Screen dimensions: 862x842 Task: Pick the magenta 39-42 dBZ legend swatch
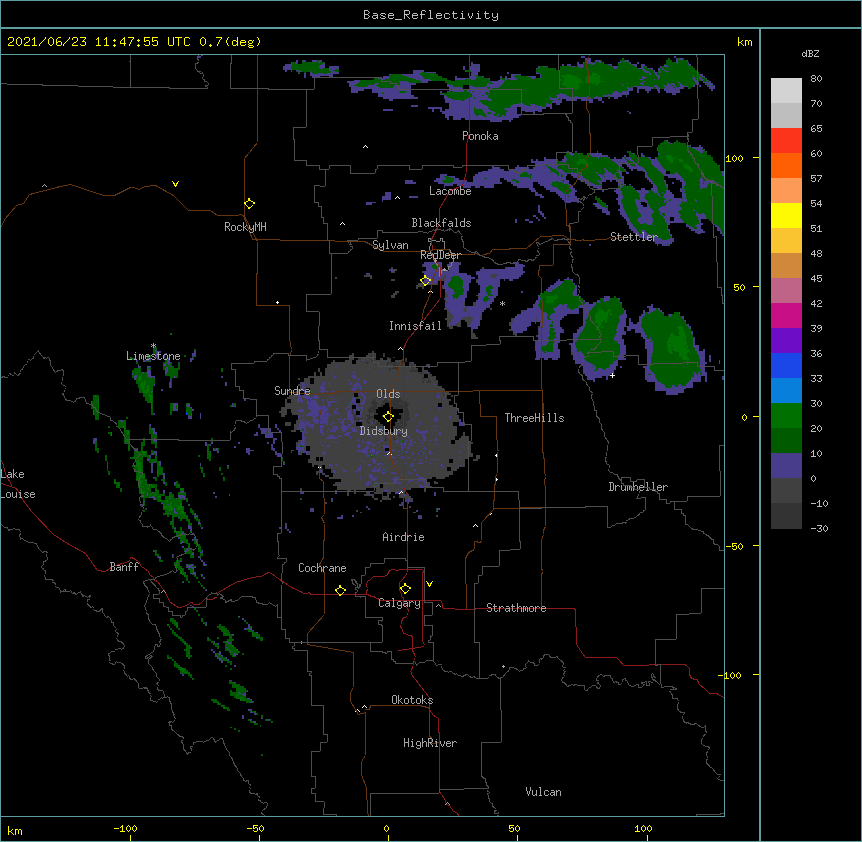point(786,316)
